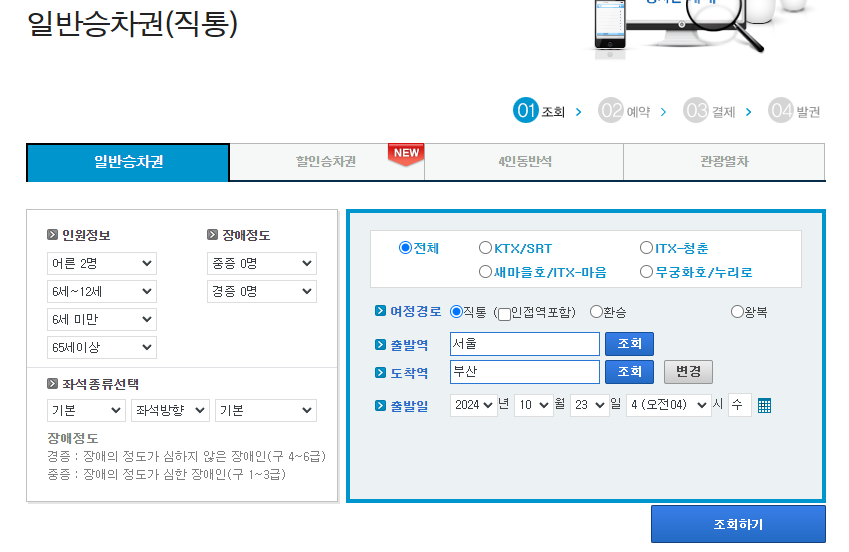Click the 장애정도 section arrow icon

[x=212, y=235]
